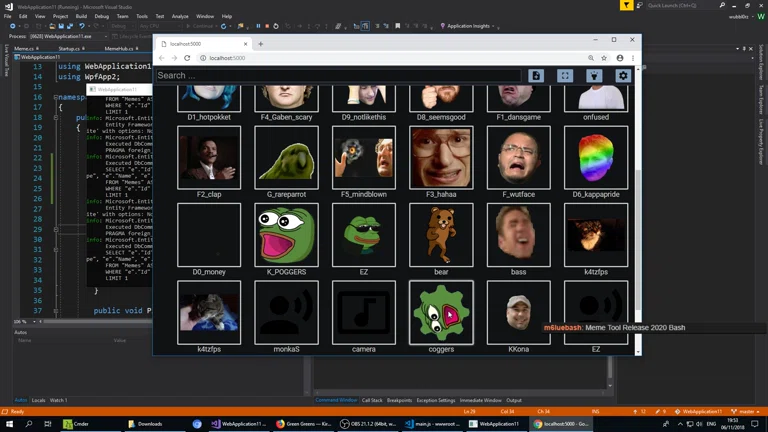Open the Analyze menu
768x432 pixels.
pyautogui.click(x=180, y=16)
